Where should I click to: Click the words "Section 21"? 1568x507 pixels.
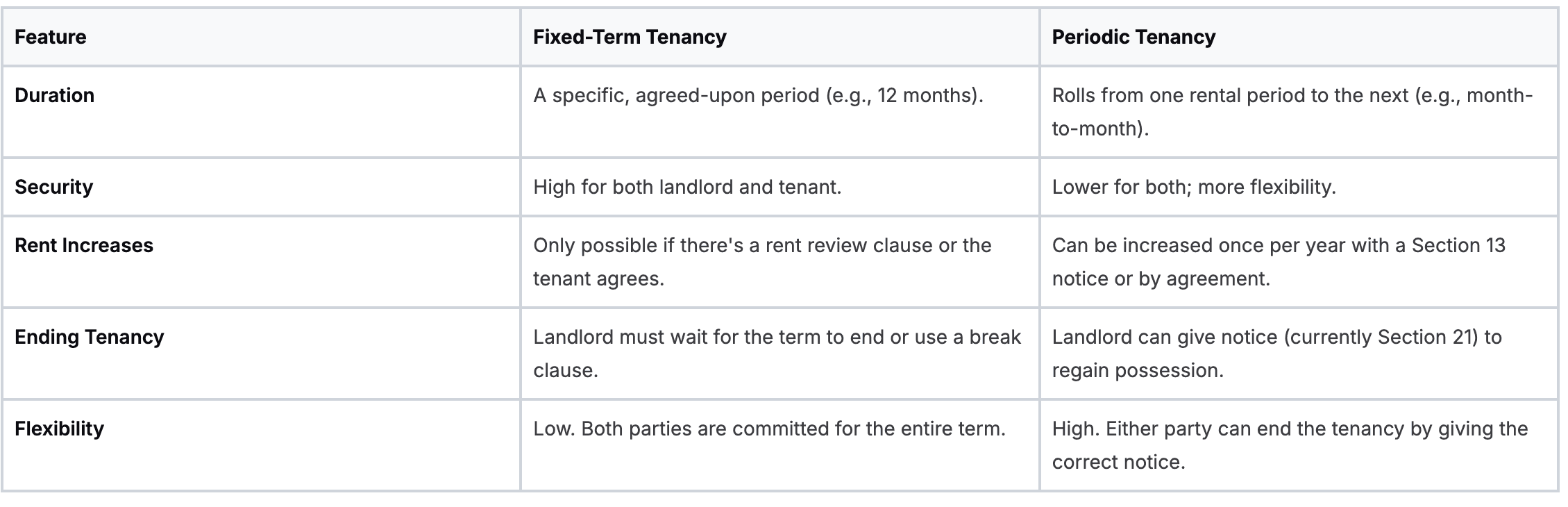click(x=1427, y=337)
